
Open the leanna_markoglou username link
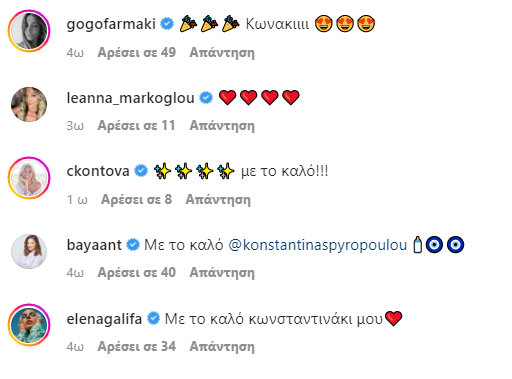point(130,98)
